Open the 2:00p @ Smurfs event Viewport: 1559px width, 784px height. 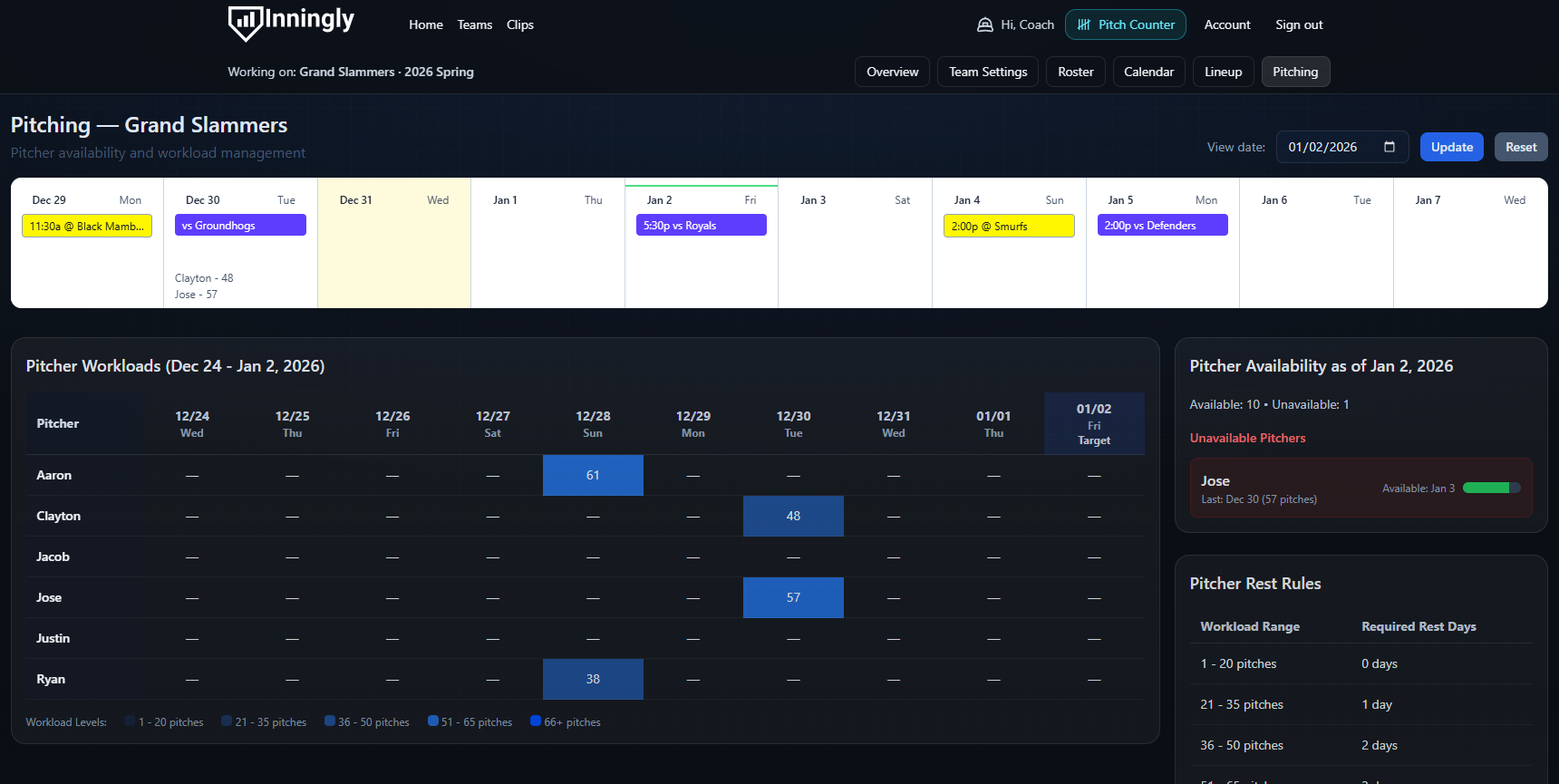1008,226
